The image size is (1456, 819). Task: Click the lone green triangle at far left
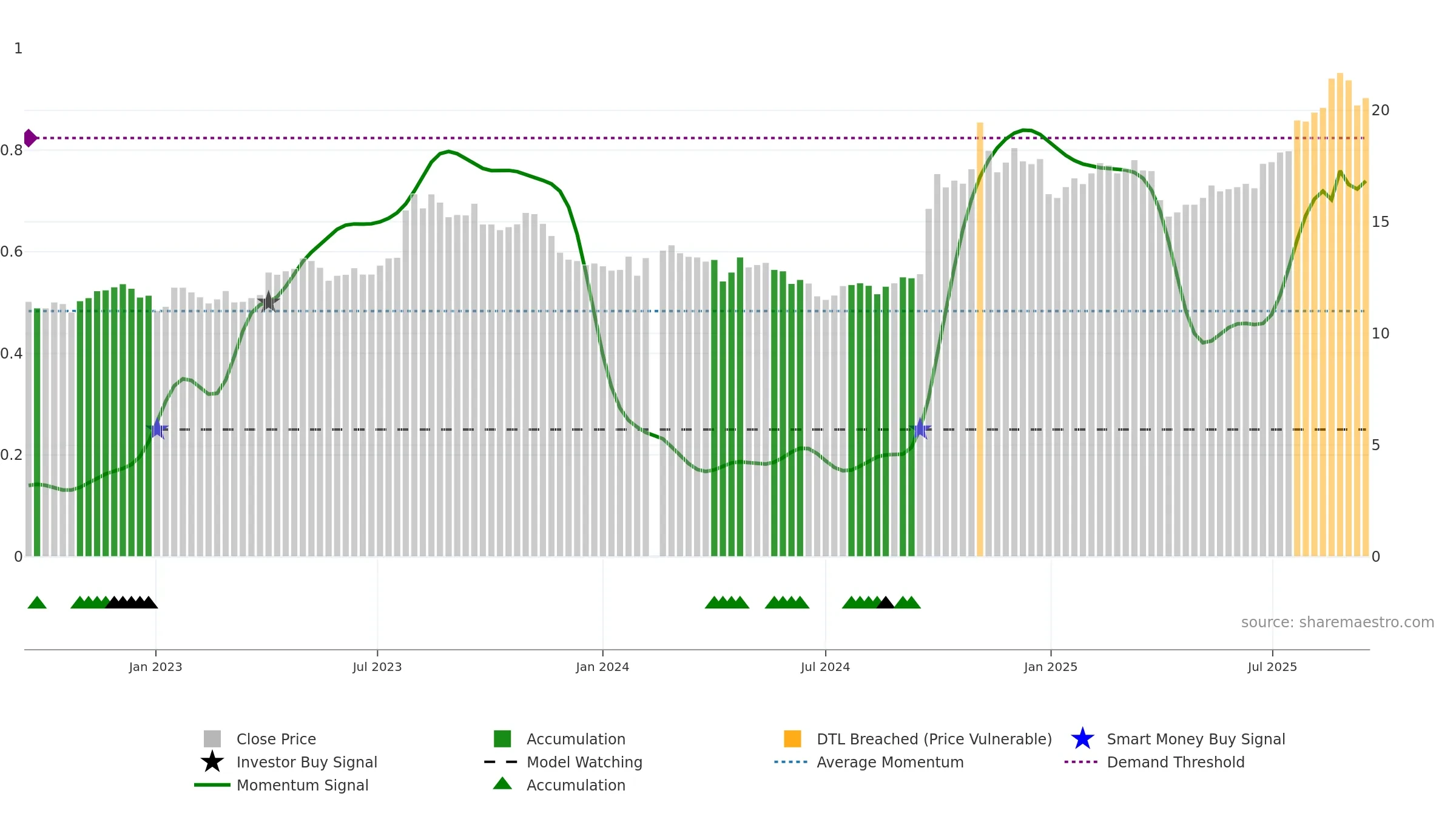coord(37,602)
